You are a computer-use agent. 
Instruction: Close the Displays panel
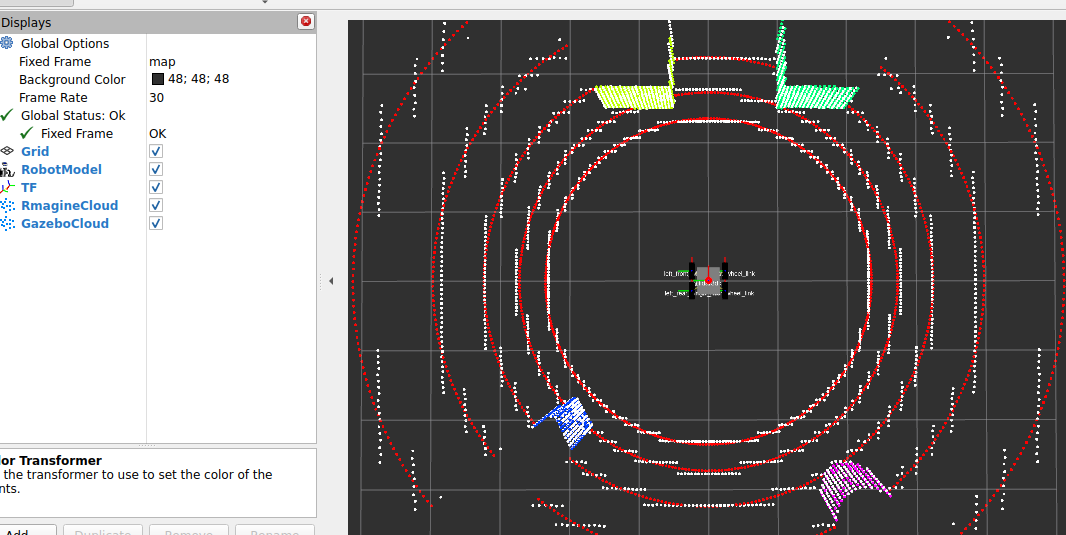[x=306, y=22]
